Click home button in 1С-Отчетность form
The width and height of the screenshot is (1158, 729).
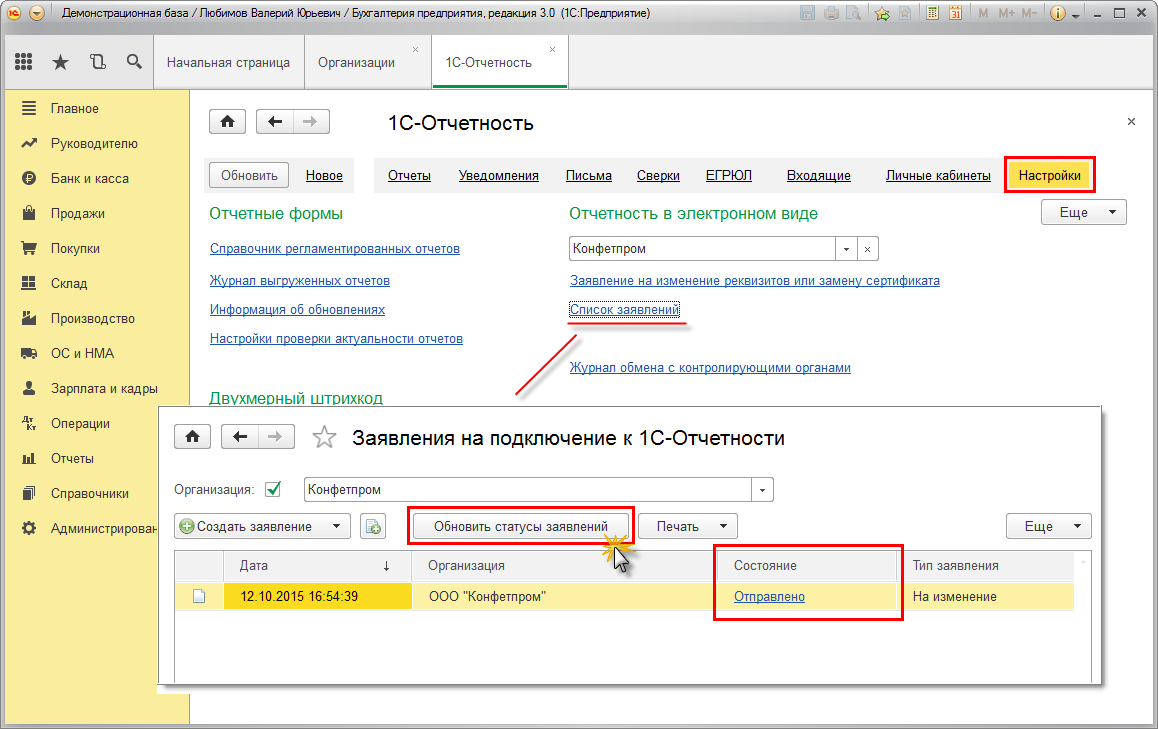click(227, 121)
